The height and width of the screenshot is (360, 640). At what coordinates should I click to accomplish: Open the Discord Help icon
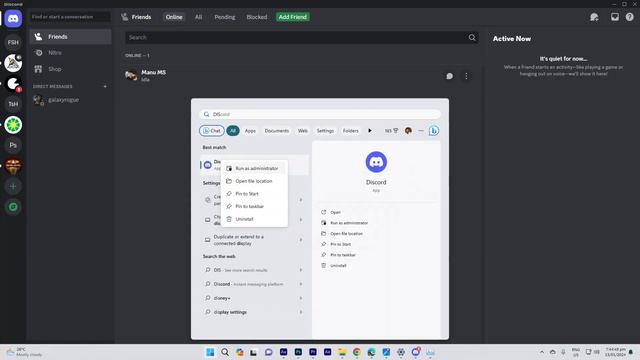[629, 17]
